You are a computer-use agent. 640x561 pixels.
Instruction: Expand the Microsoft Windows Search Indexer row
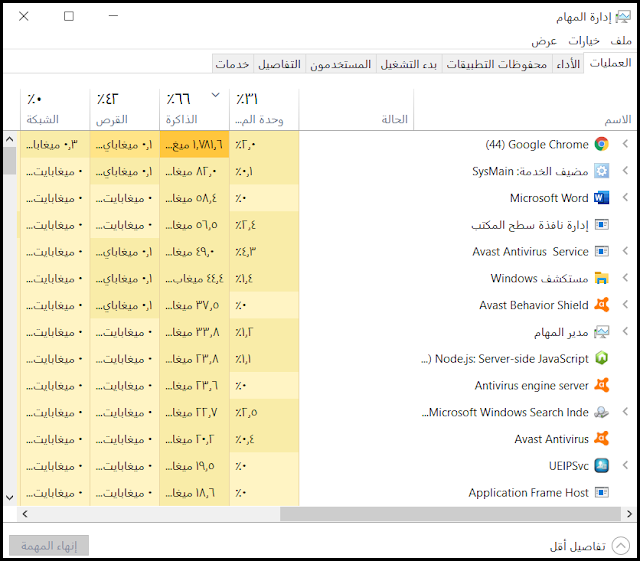coord(625,412)
